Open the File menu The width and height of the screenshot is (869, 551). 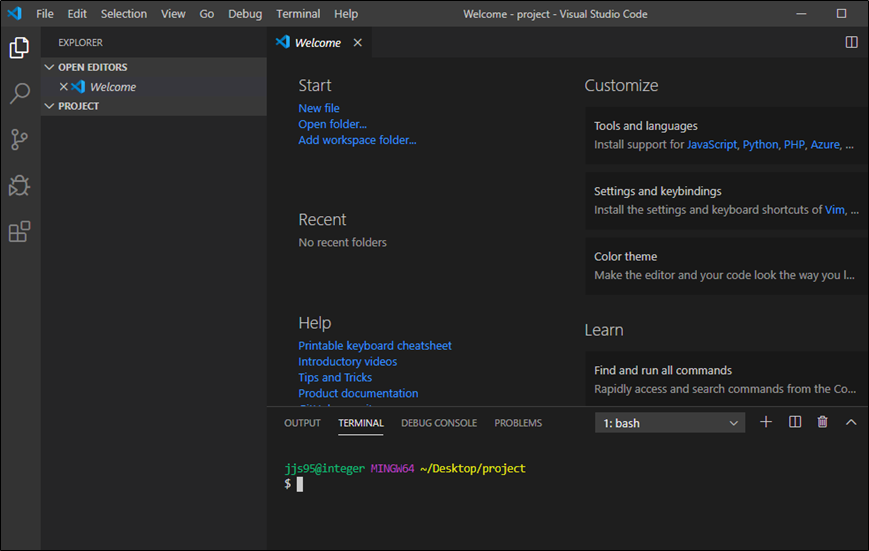click(45, 14)
